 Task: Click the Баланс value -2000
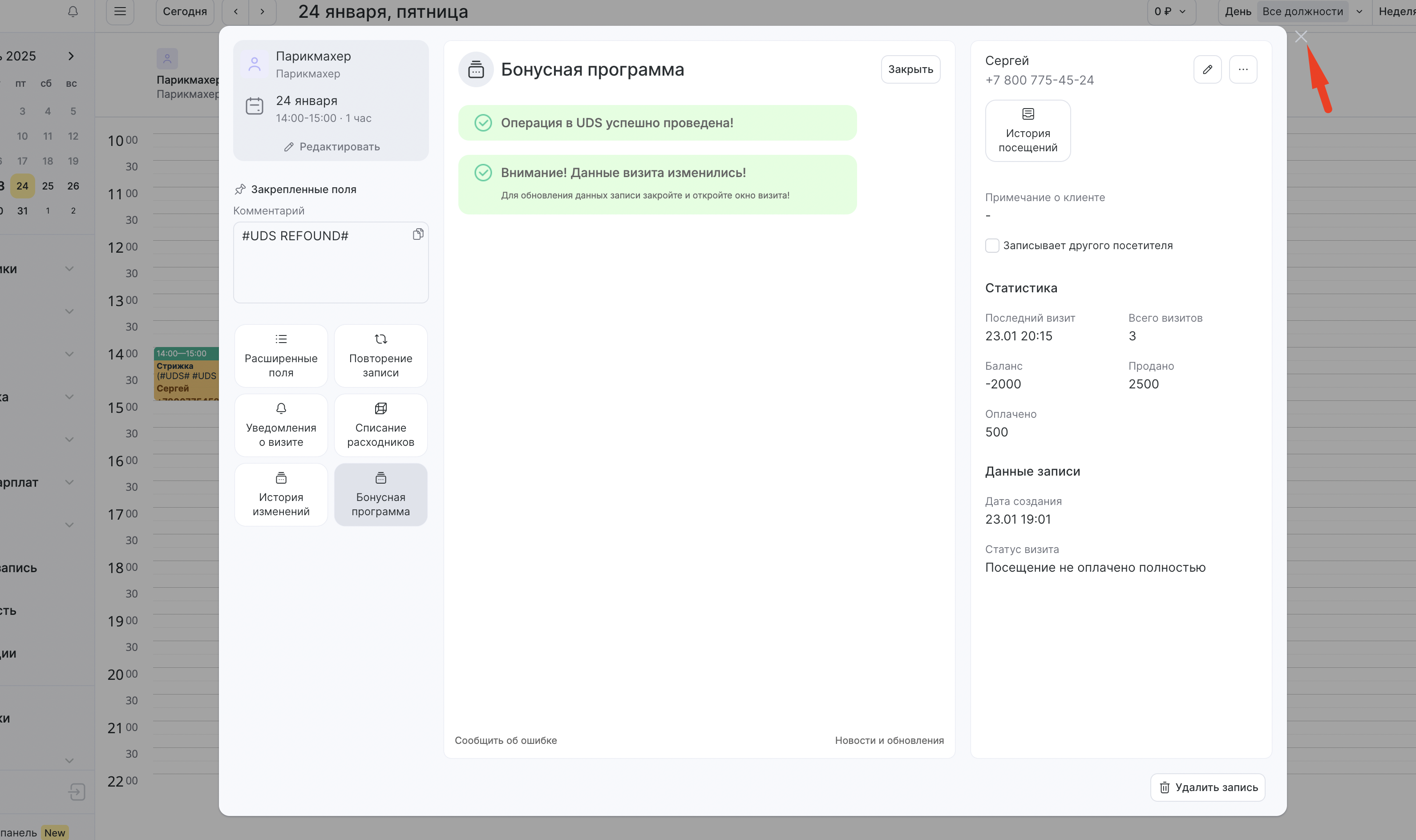coord(1003,384)
